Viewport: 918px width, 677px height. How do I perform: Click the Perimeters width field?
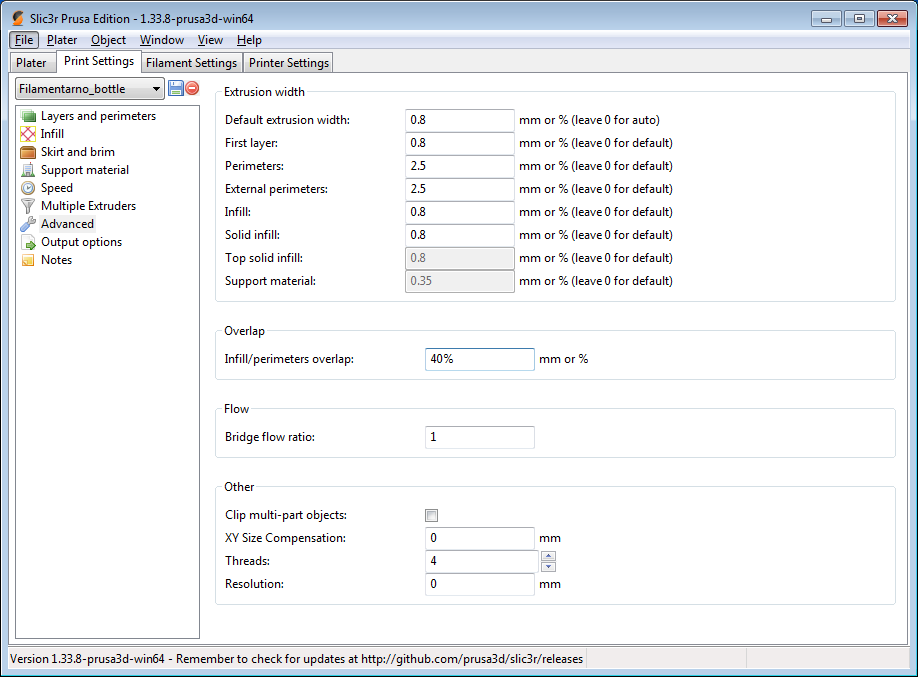[460, 166]
